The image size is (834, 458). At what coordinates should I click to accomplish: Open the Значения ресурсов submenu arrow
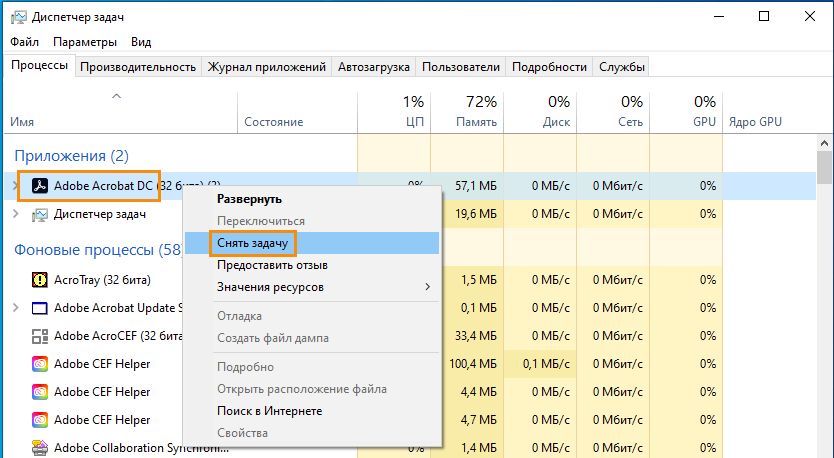(x=428, y=287)
